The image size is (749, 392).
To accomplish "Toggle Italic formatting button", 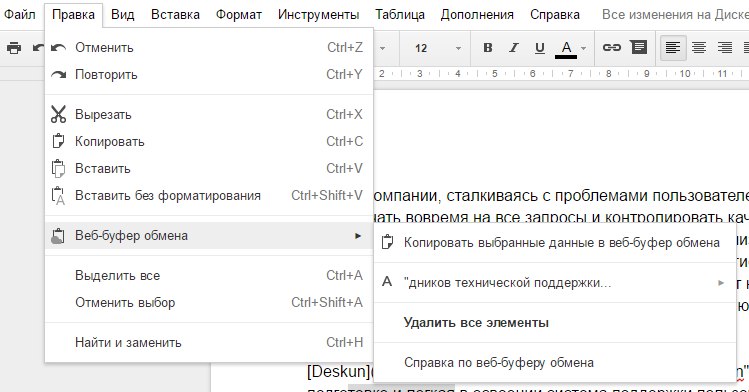I will (x=514, y=48).
